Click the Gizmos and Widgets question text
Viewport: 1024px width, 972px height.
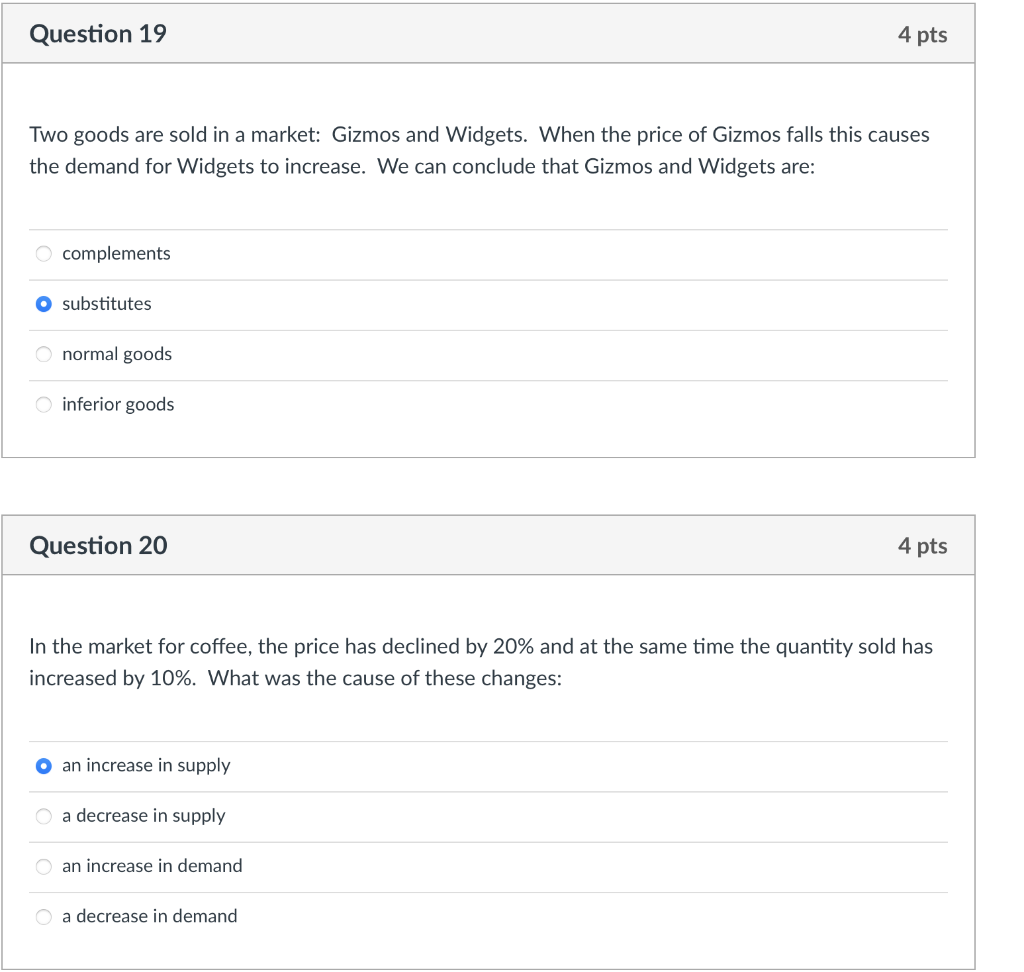479,150
